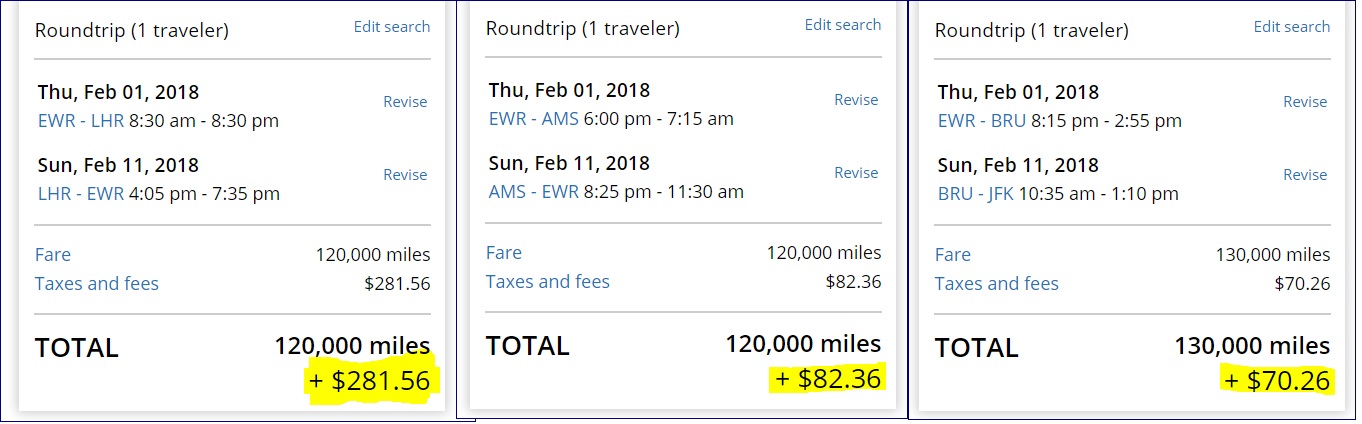Open the Fare link in the London card
The image size is (1362, 424).
53,255
